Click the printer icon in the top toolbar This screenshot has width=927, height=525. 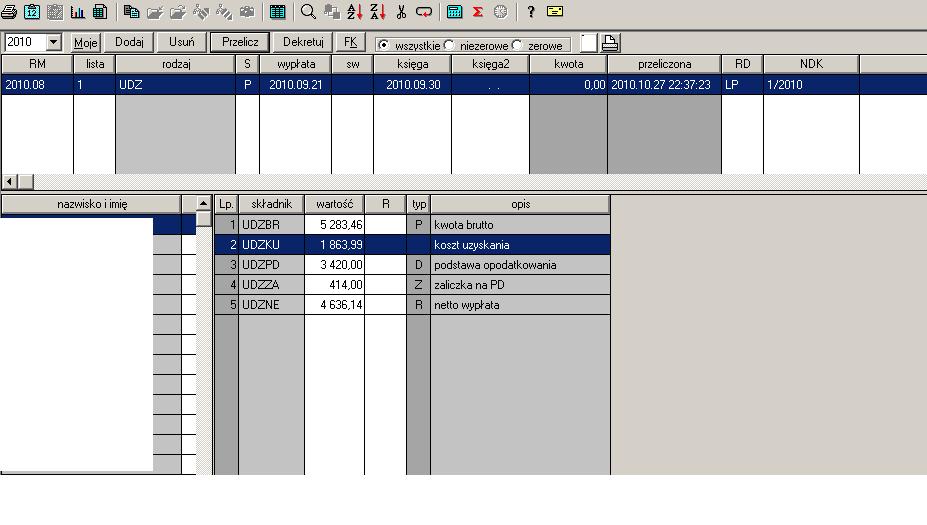tap(9, 12)
